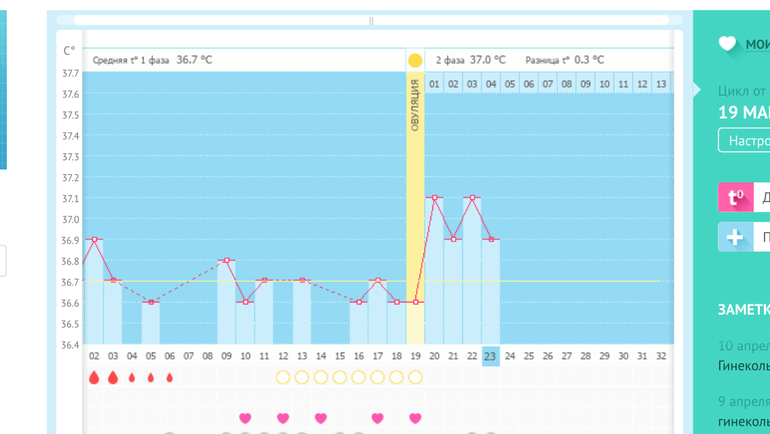Click the small blood drop under day 06

pyautogui.click(x=169, y=378)
